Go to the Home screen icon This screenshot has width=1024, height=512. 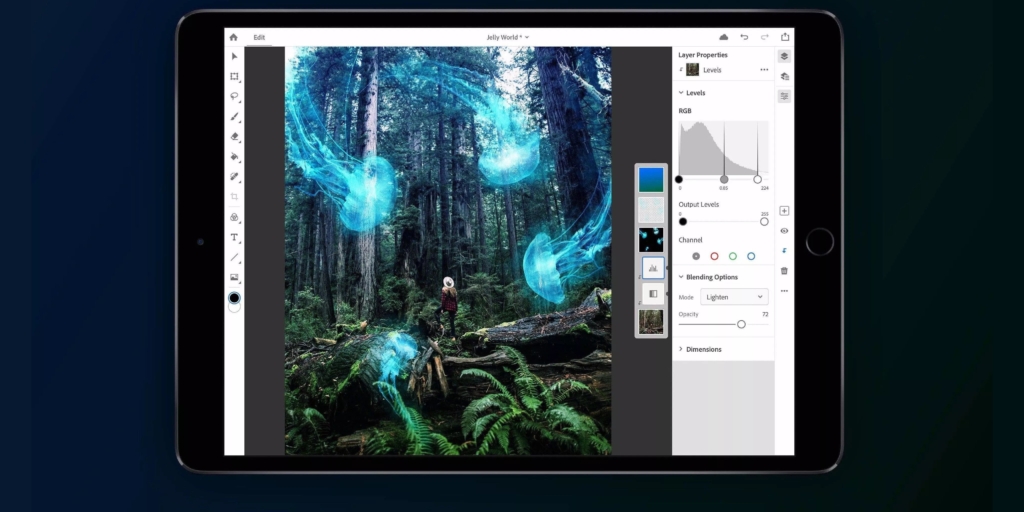click(233, 37)
